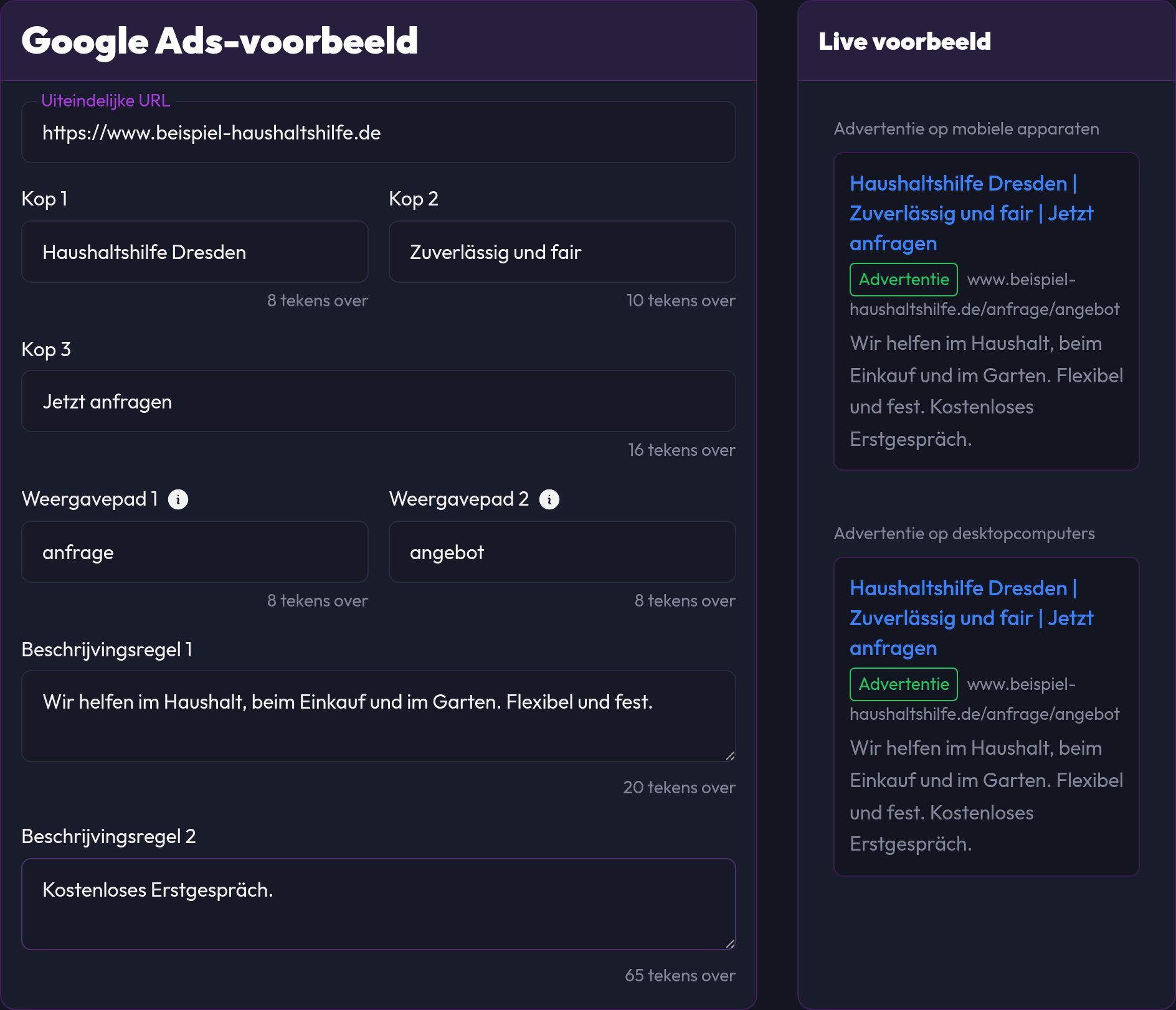Grab resize handle of Beschrijvingsregel 1 textarea

coord(730,755)
